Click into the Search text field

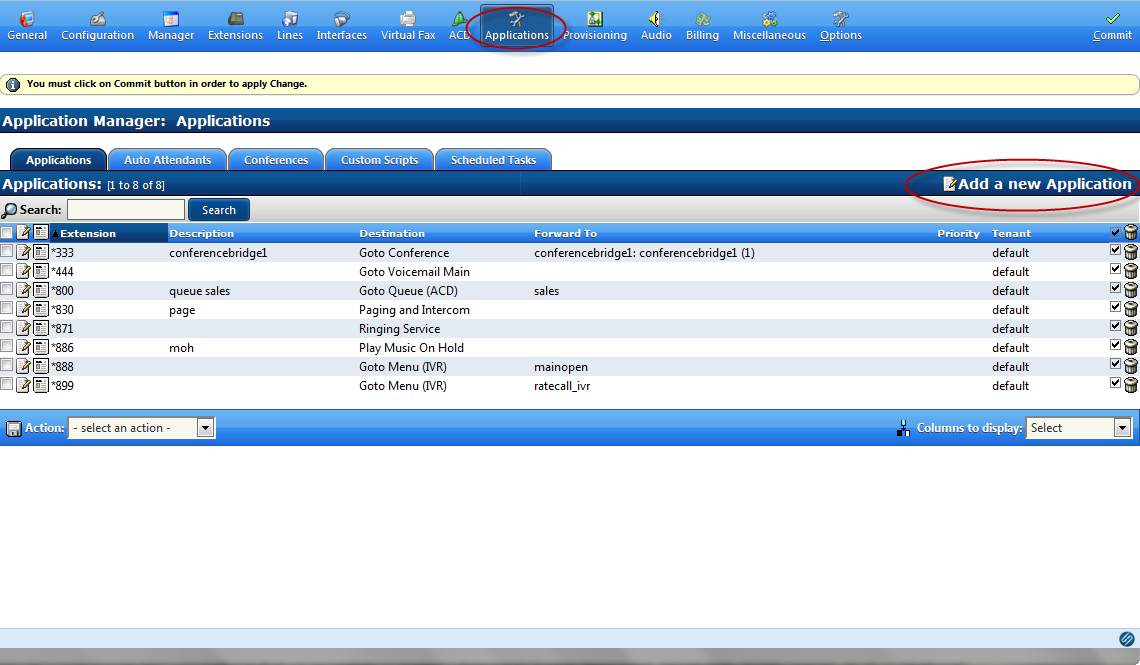click(x=126, y=210)
